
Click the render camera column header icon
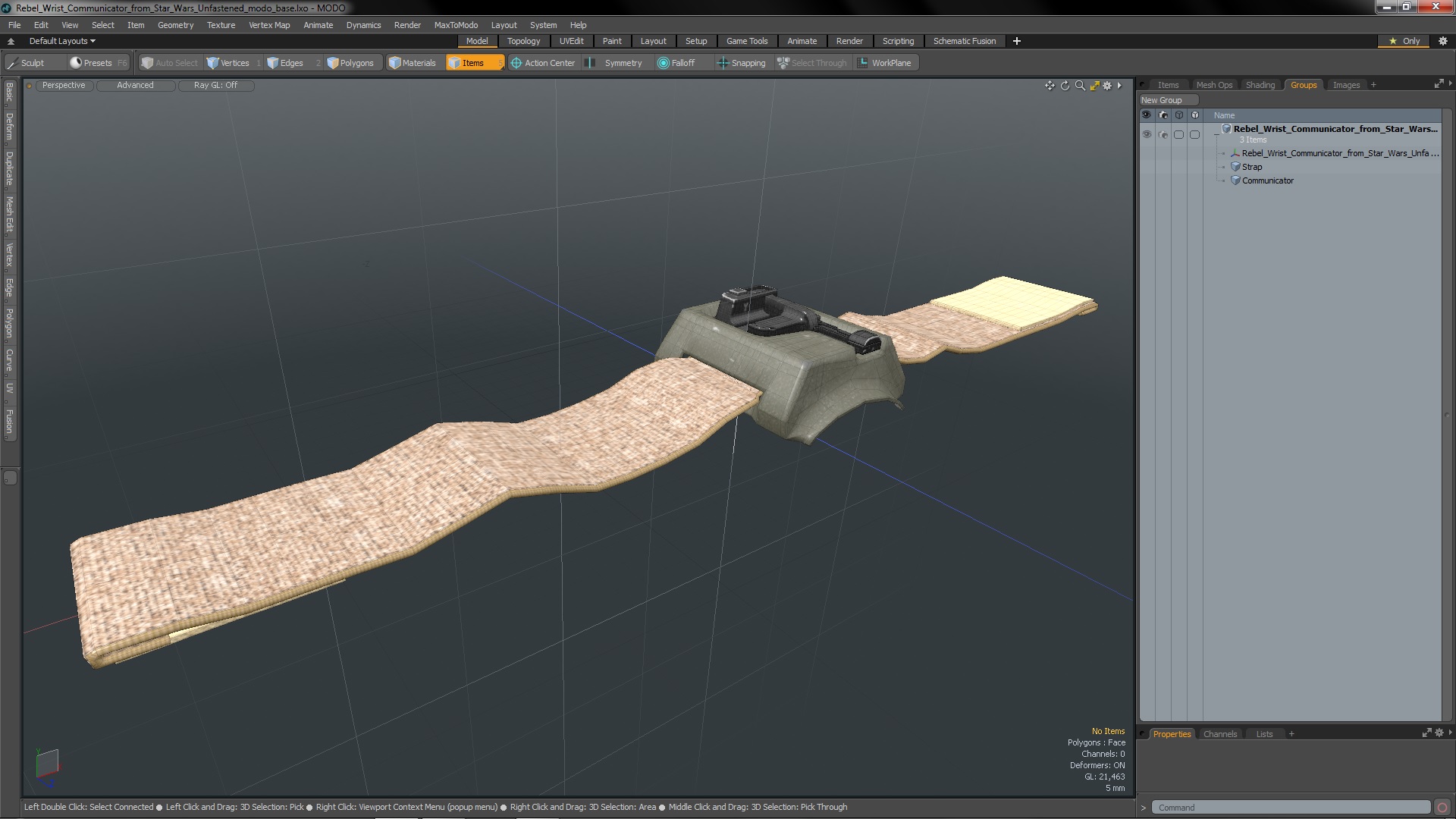[1163, 115]
